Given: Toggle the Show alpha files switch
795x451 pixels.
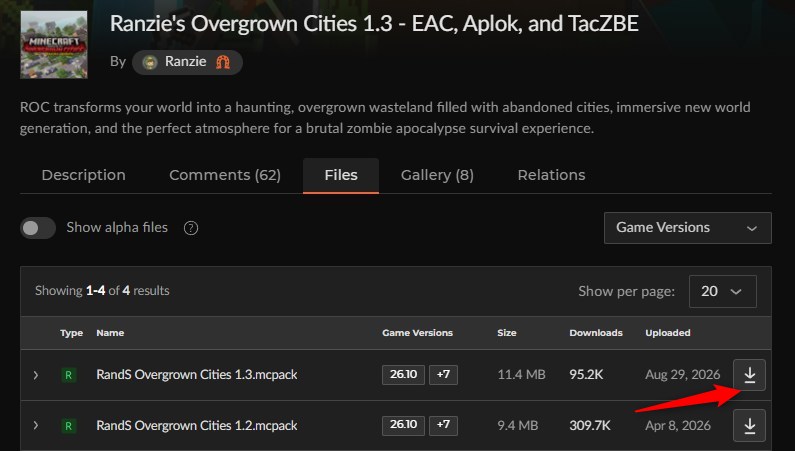Looking at the screenshot, I should 38,228.
